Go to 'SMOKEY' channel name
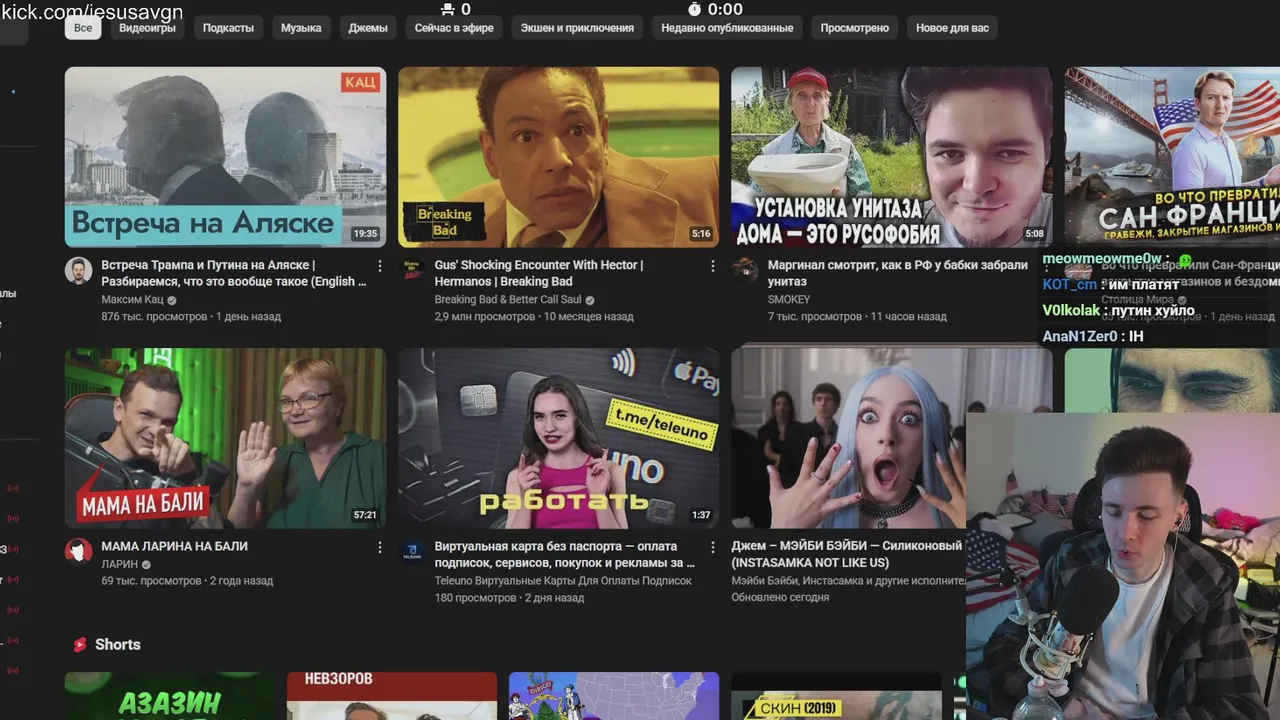The image size is (1280, 720). pyautogui.click(x=789, y=300)
